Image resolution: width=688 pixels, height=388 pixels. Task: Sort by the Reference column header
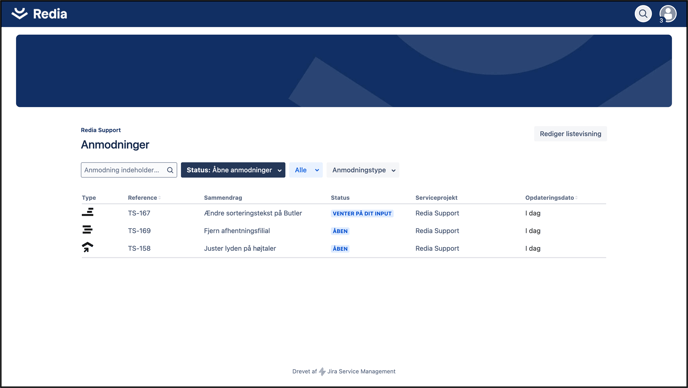coord(144,198)
